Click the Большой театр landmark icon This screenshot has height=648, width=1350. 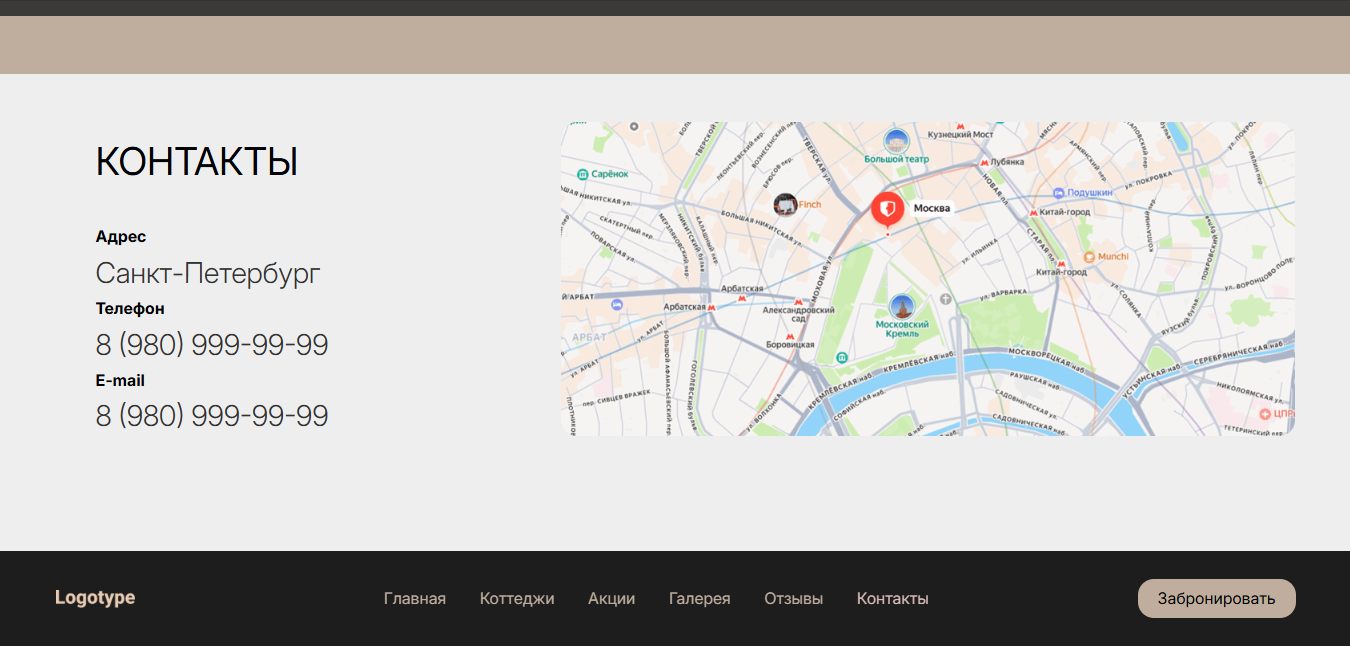click(x=897, y=141)
